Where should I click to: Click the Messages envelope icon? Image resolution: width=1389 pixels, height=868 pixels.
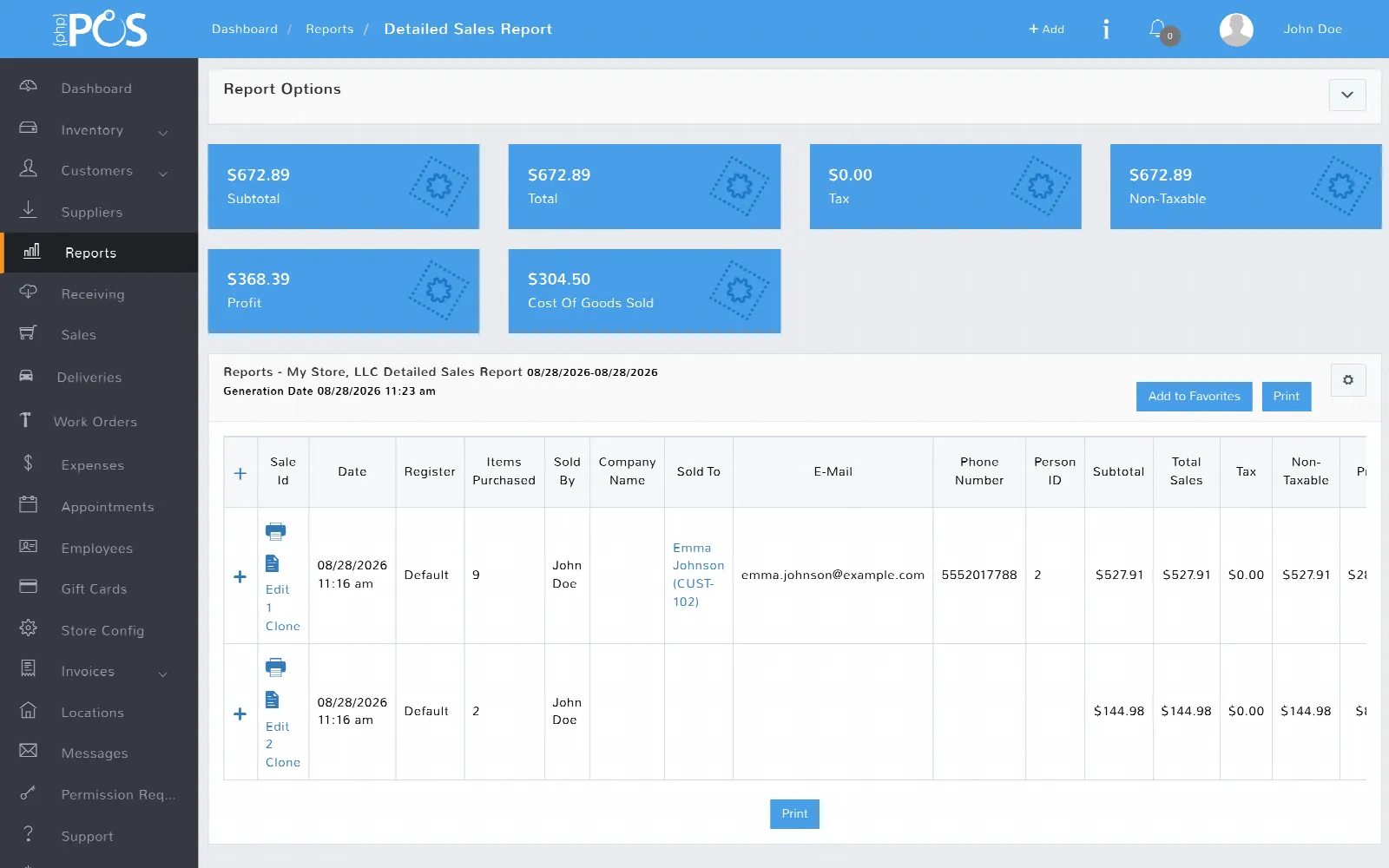coord(29,751)
